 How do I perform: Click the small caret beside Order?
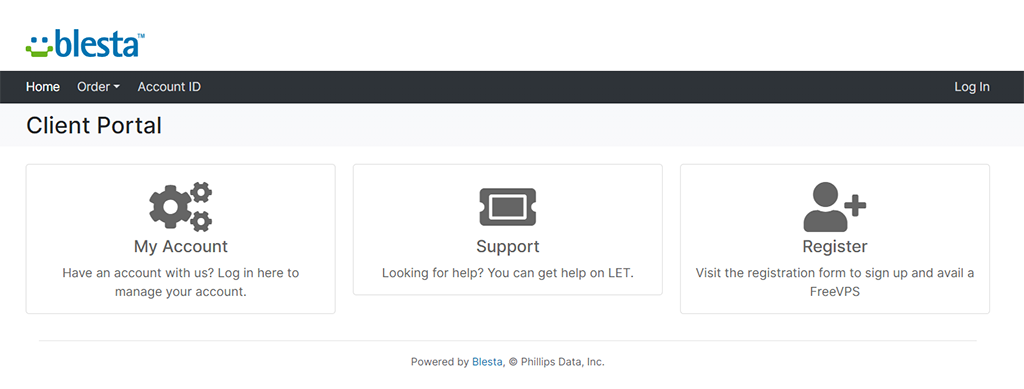coord(116,87)
